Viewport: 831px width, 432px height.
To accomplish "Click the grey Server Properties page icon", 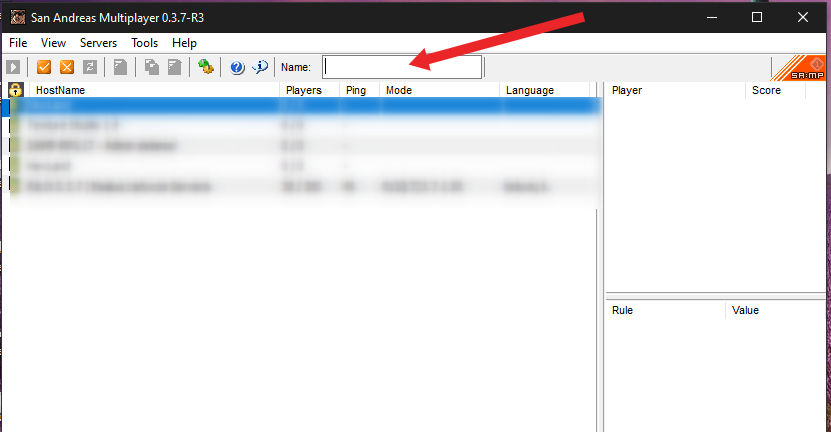I will pyautogui.click(x=174, y=67).
